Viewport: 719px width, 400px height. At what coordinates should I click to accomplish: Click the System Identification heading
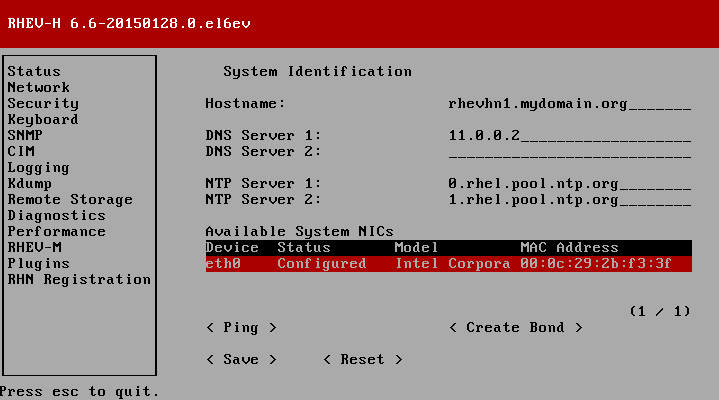click(317, 72)
